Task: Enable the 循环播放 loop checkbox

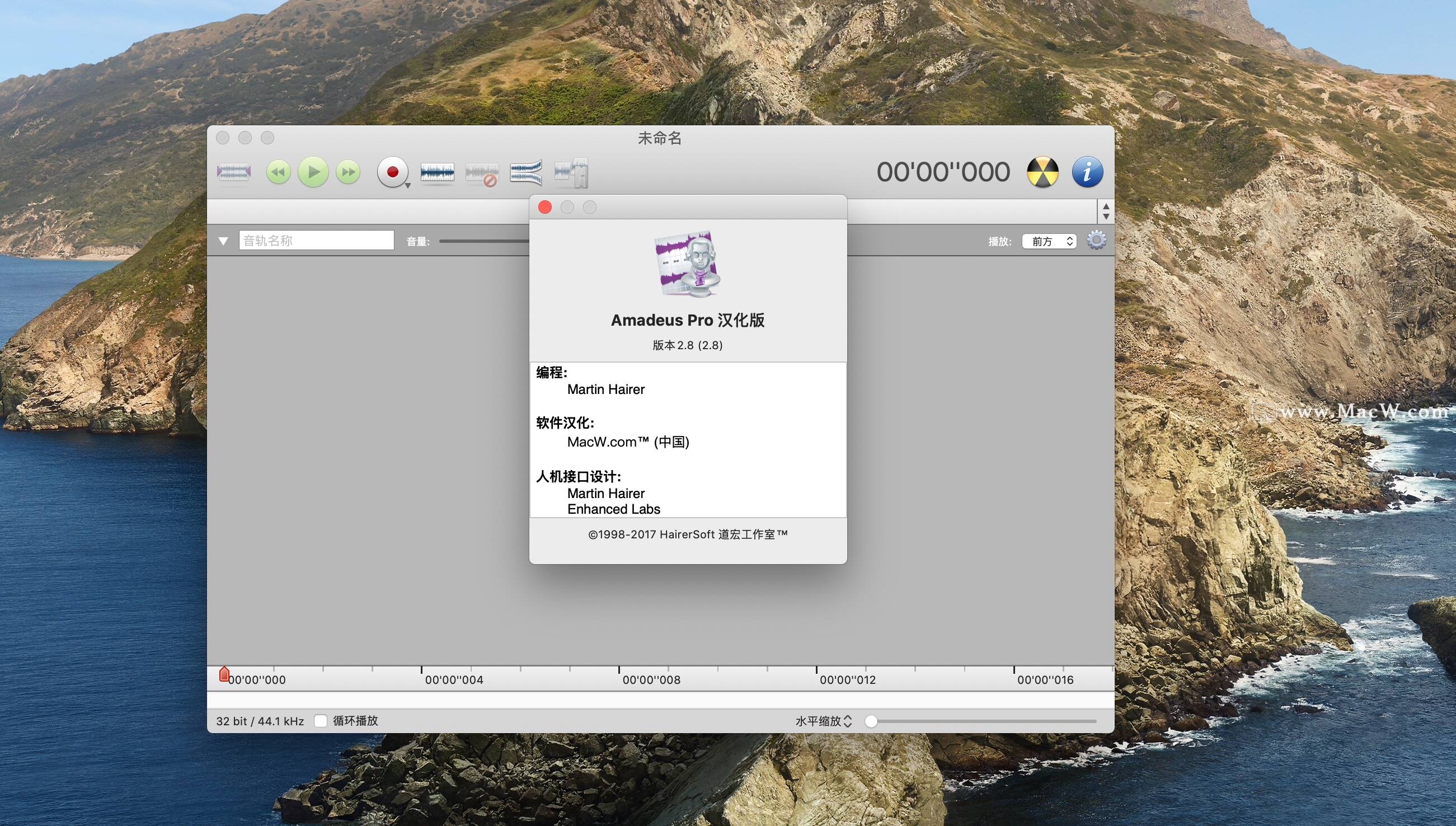Action: pyautogui.click(x=321, y=721)
